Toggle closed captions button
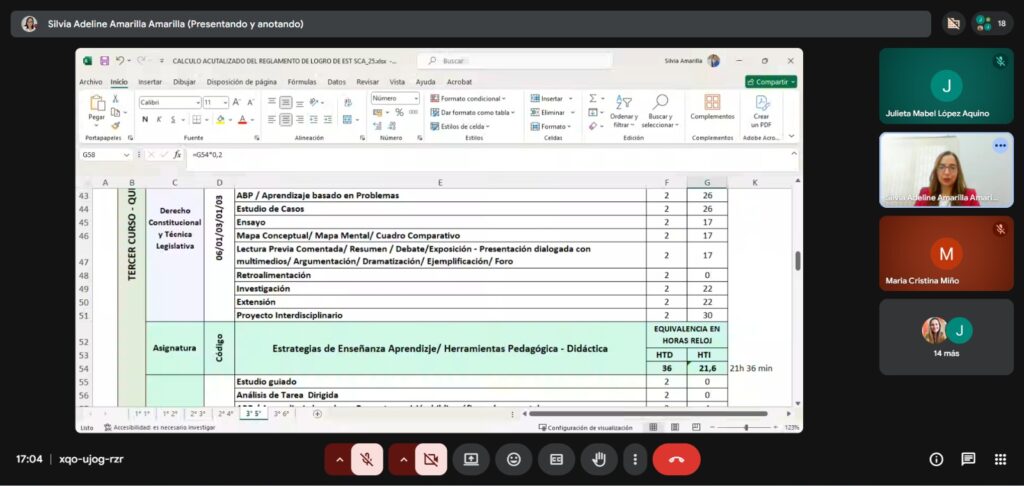This screenshot has width=1024, height=486. (x=556, y=459)
